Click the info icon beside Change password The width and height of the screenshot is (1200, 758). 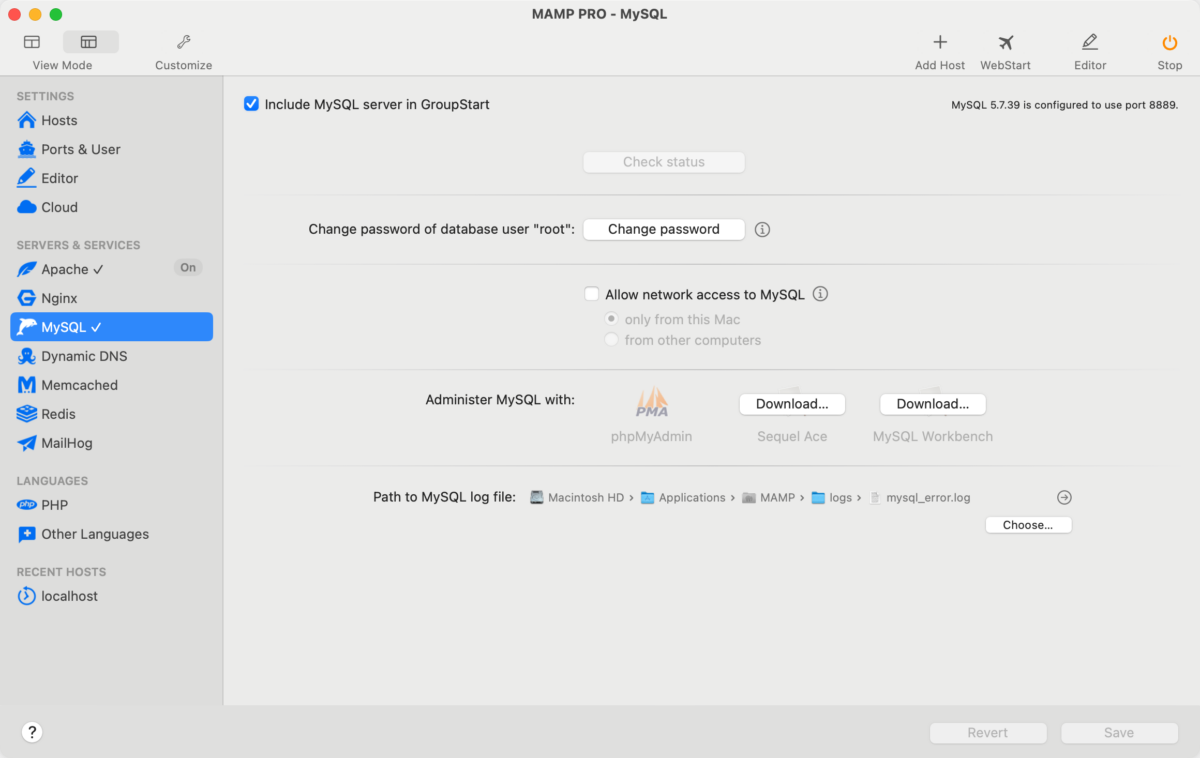click(x=762, y=230)
